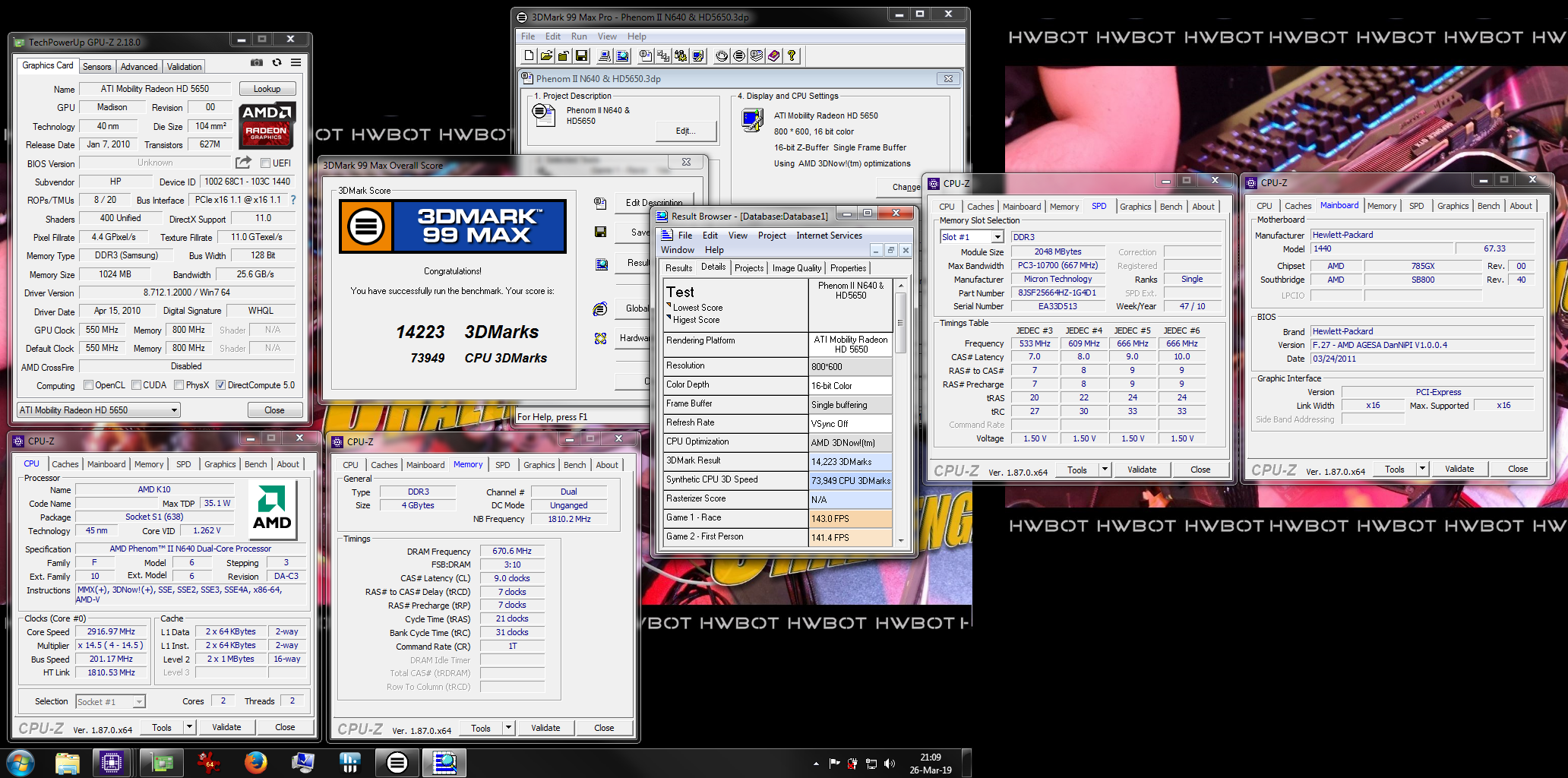Open the GPU-Z hamburger menu icon
This screenshot has height=778, width=1568.
296,62
